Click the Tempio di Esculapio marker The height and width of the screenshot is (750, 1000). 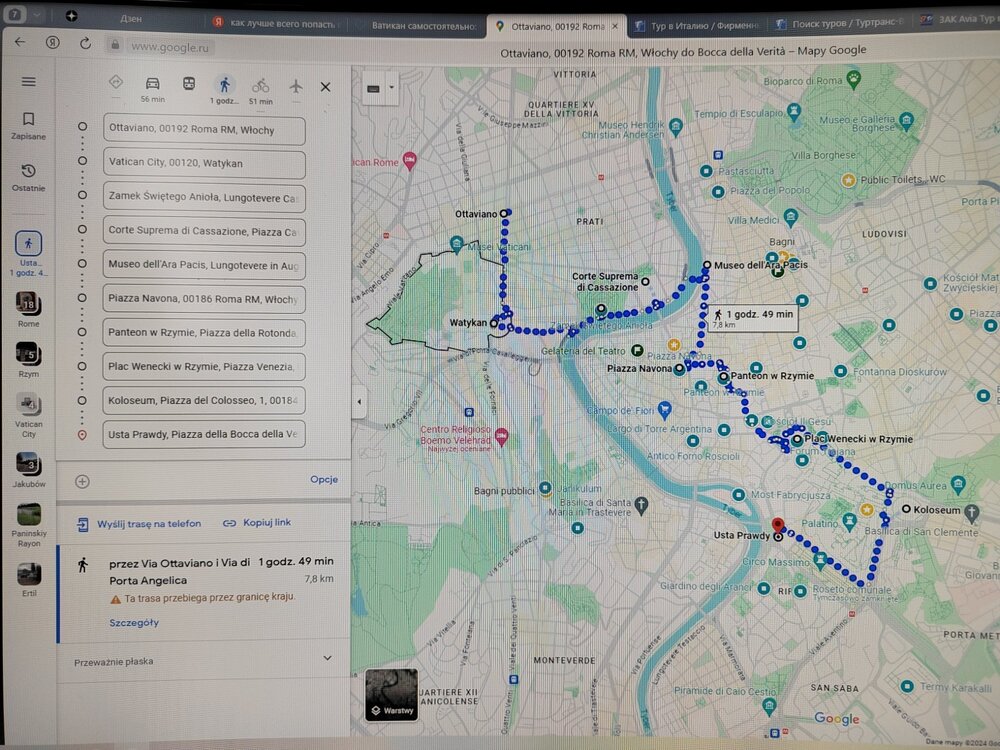tap(793, 113)
